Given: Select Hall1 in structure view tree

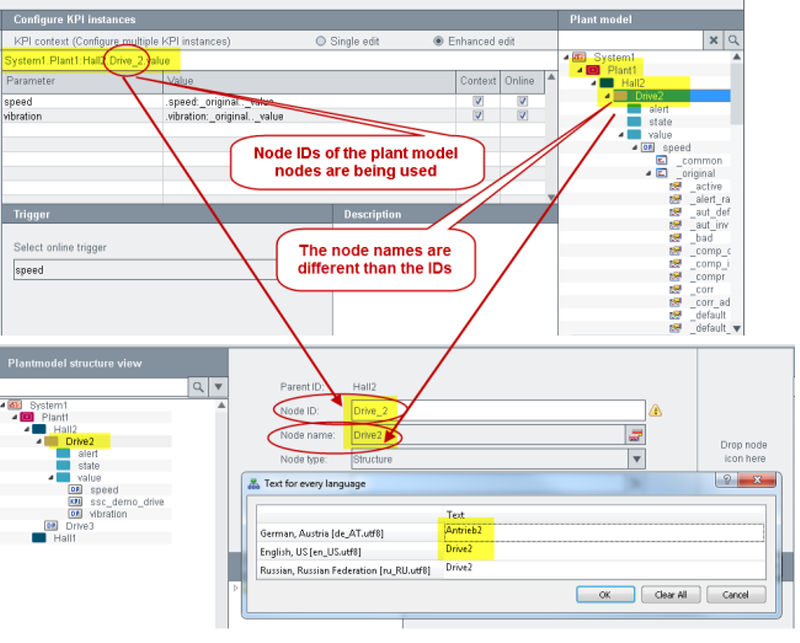Looking at the screenshot, I should pos(64,538).
